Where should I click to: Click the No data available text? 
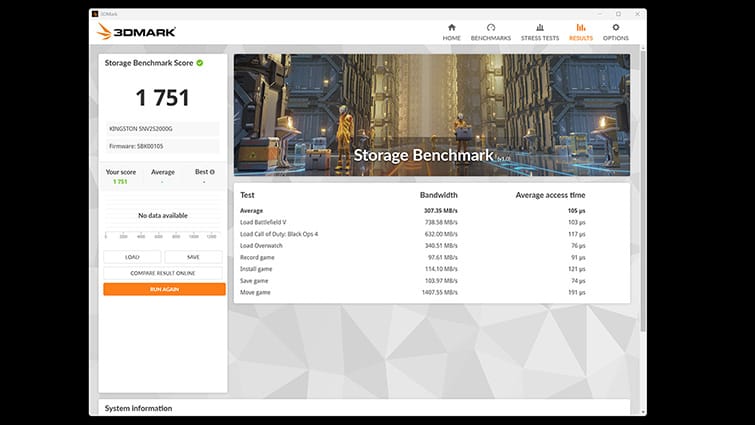click(163, 216)
